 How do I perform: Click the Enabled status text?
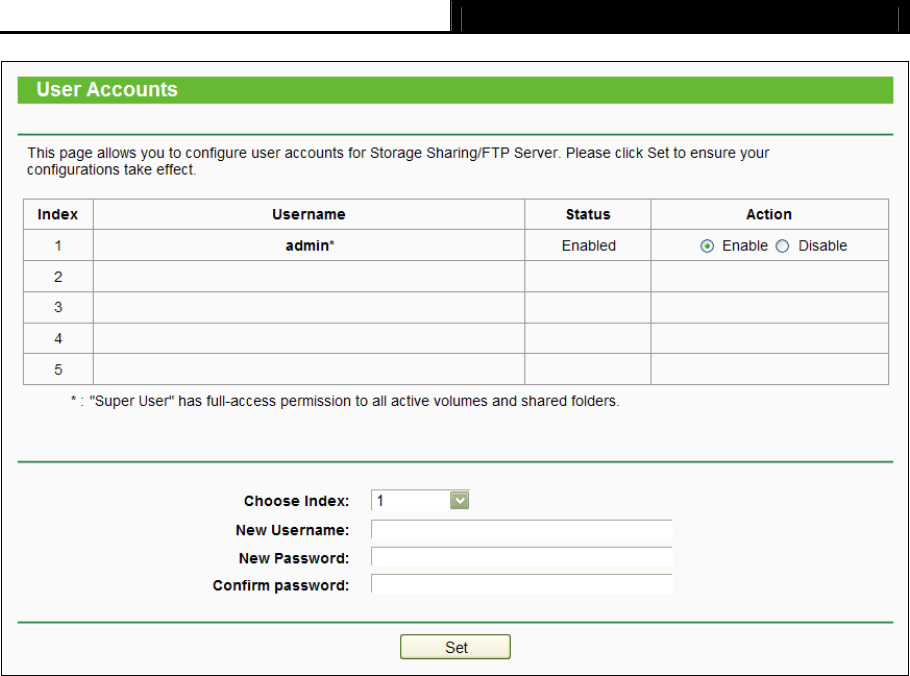tap(588, 246)
